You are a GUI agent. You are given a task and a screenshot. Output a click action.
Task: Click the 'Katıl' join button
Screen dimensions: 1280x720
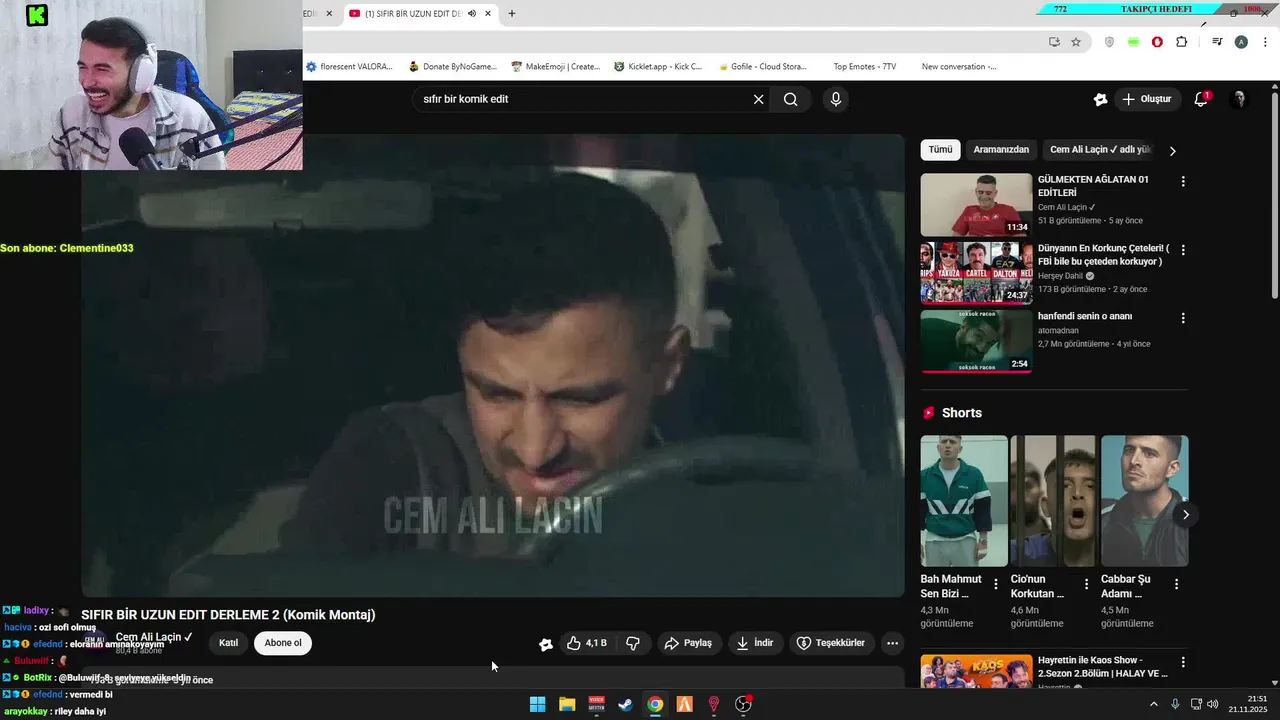click(228, 643)
